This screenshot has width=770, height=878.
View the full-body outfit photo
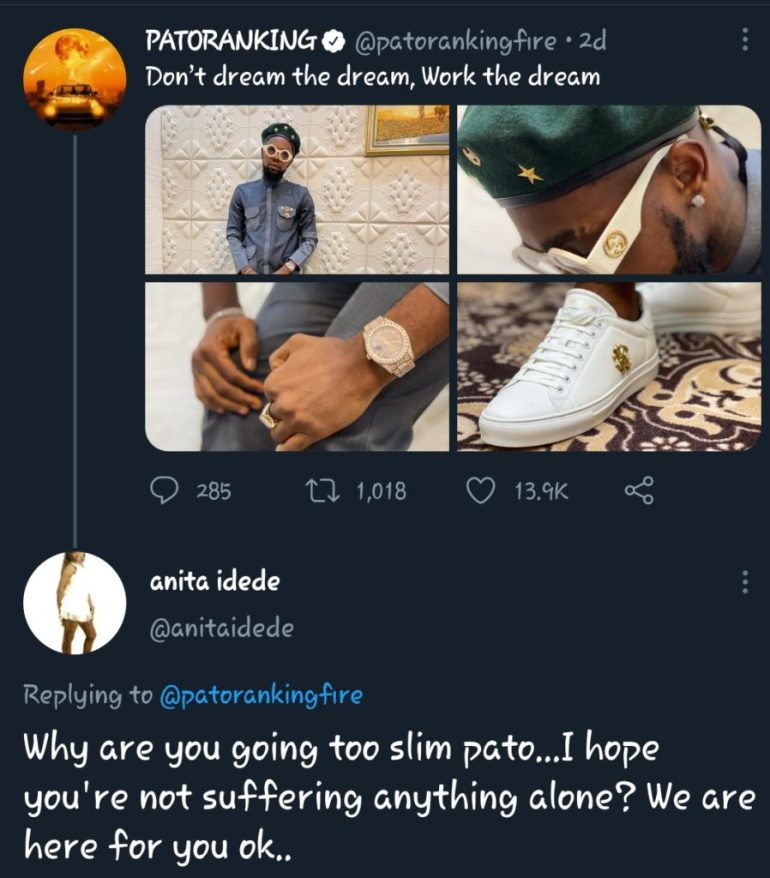297,189
